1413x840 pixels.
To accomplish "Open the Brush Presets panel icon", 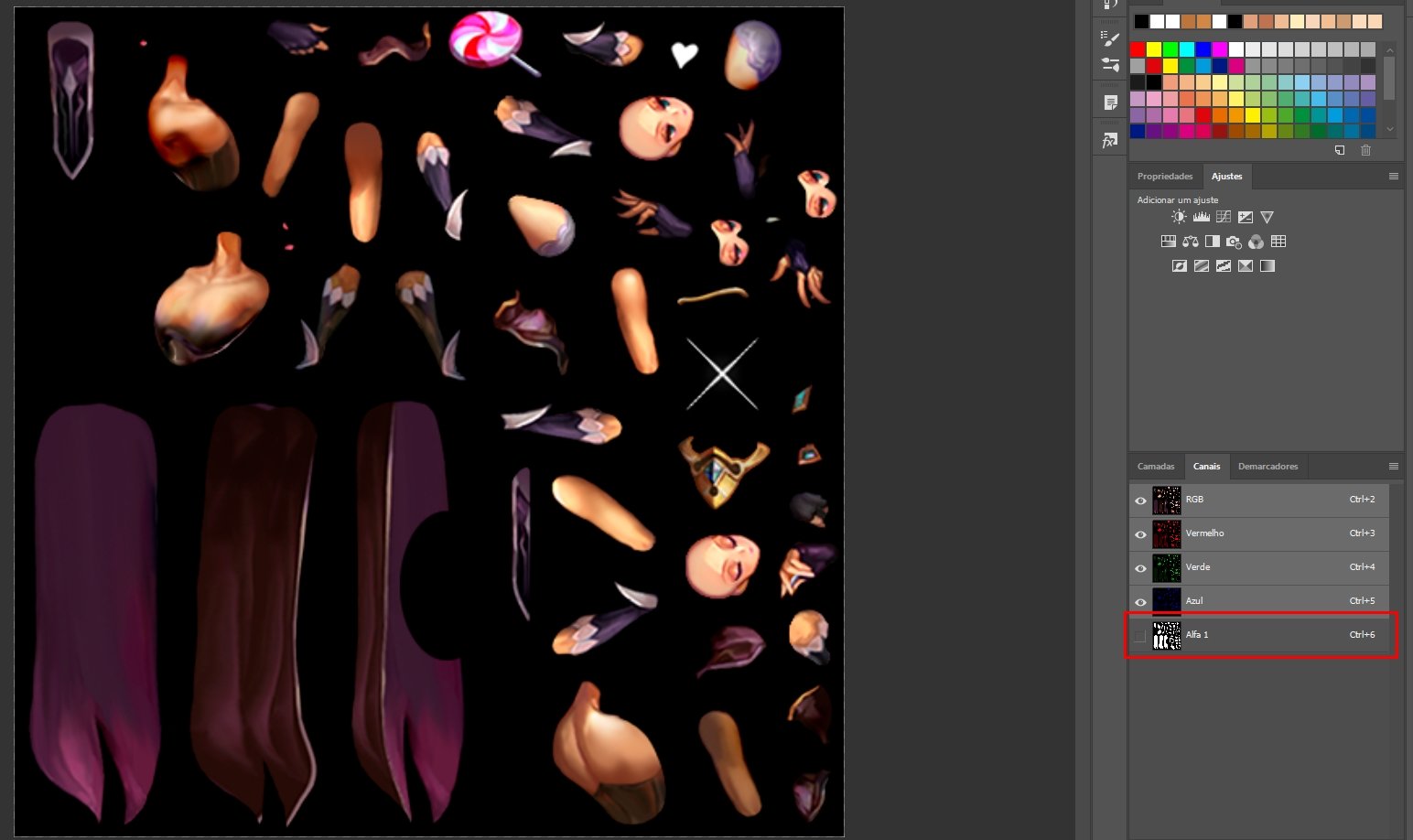I will [1110, 64].
